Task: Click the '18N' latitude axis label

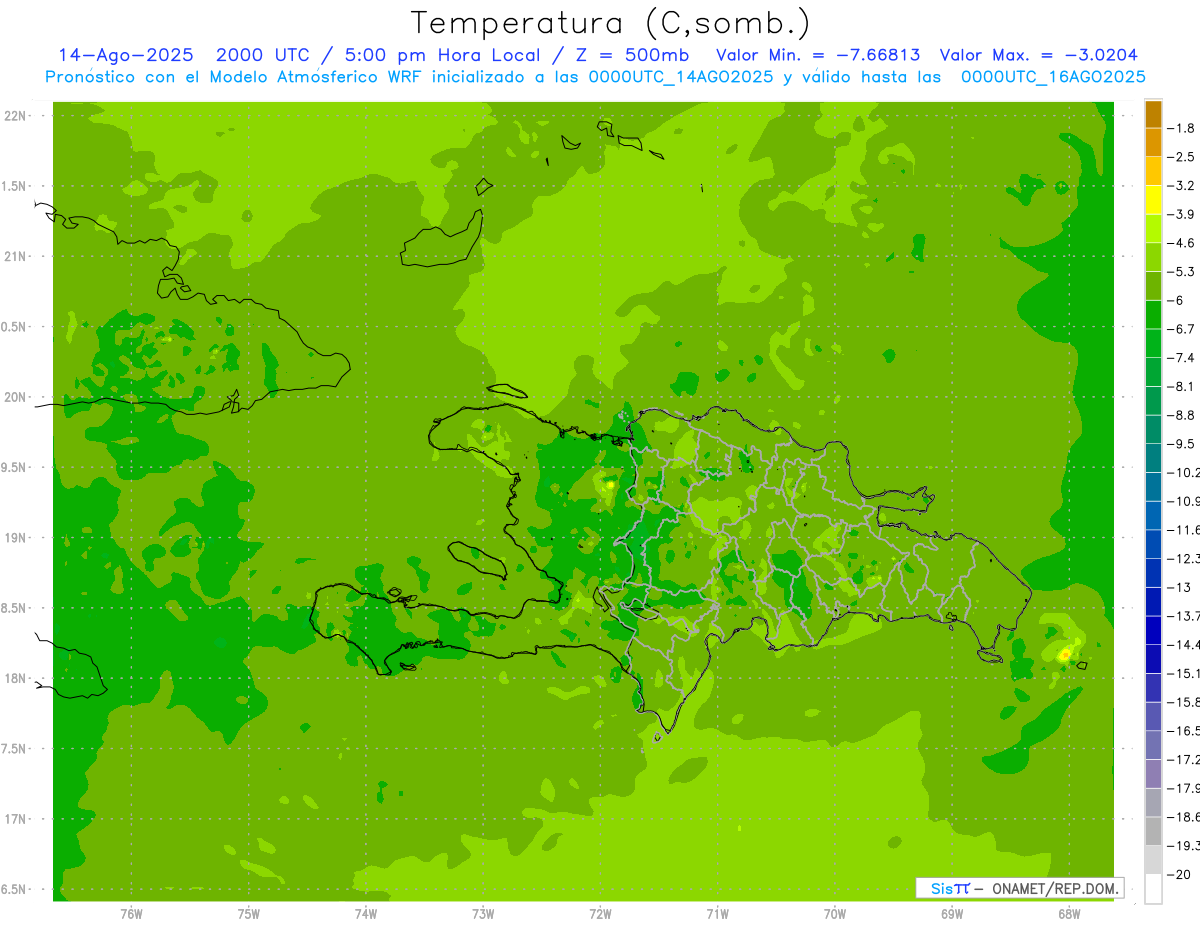Action: tap(16, 678)
